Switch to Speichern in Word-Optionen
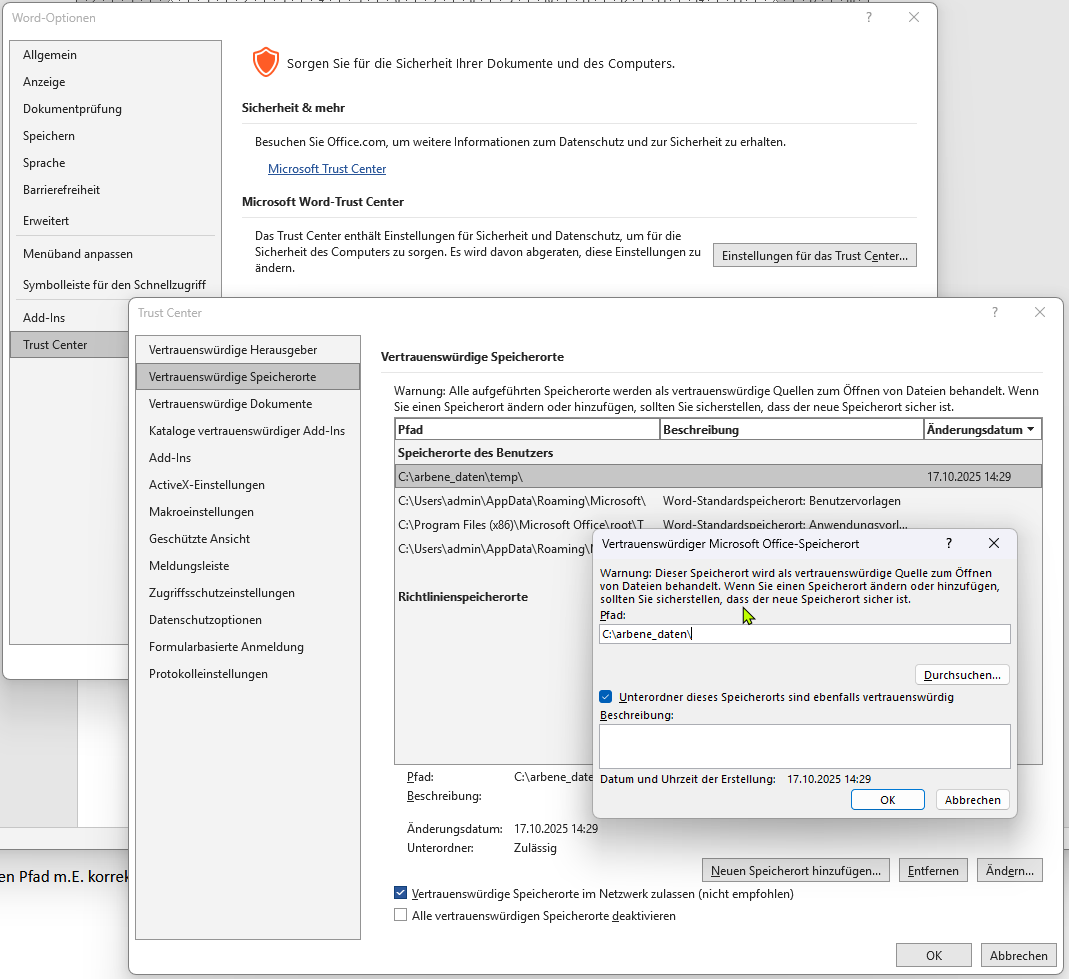Viewport: 1069px width, 979px height. tap(50, 135)
